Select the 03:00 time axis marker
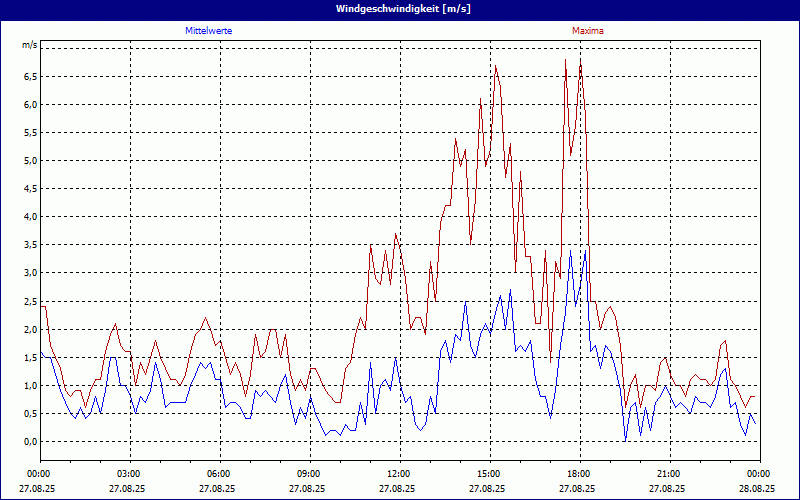Viewport: 800px width, 500px height. (129, 474)
